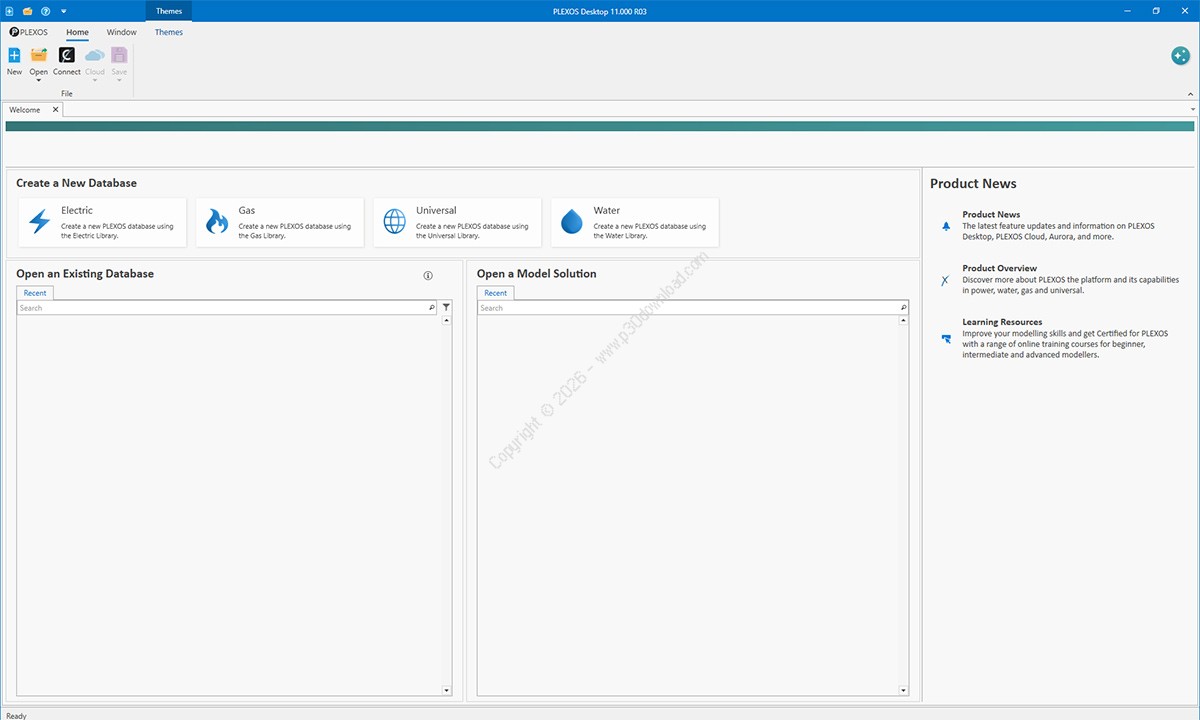1200x720 pixels.
Task: Open the Window ribbon tab
Action: click(122, 32)
